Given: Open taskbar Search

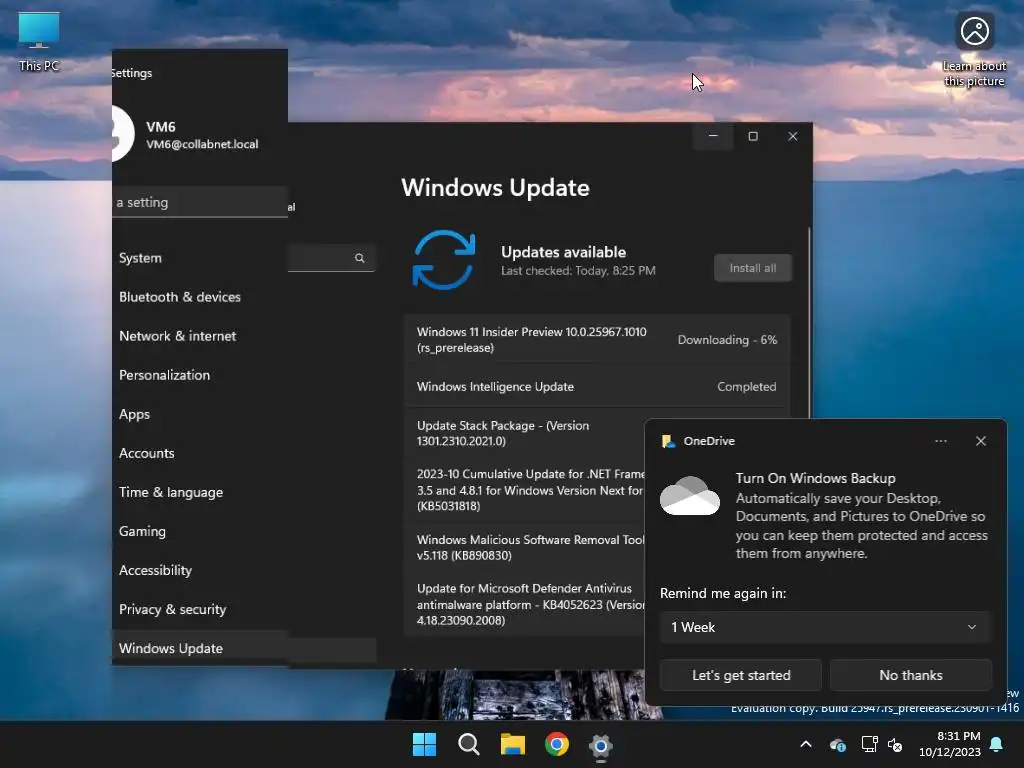Looking at the screenshot, I should pos(468,744).
